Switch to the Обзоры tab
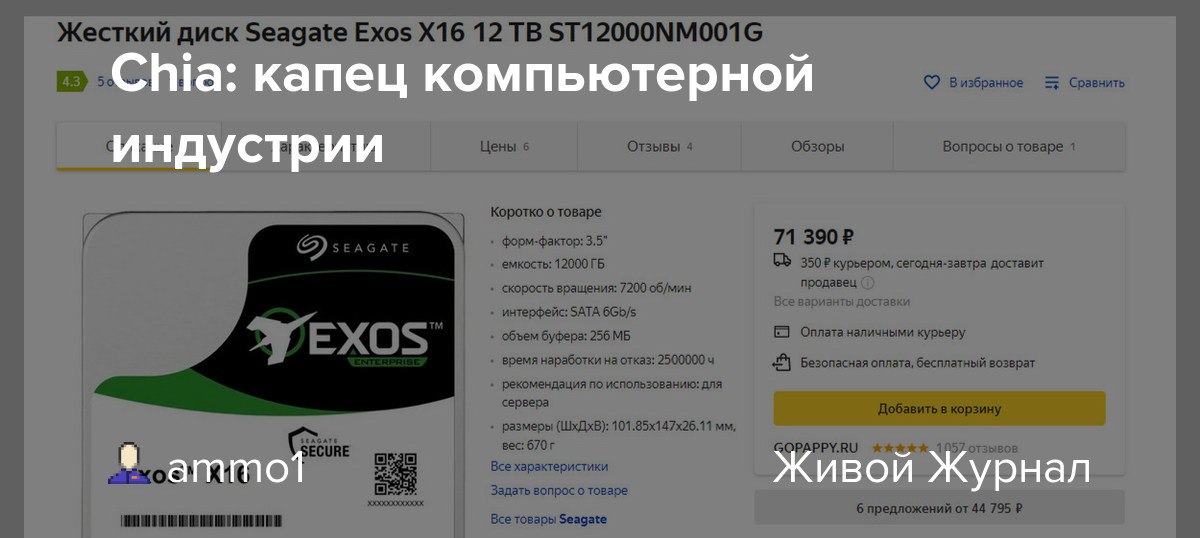Screen dimensions: 1200x538 (x=817, y=146)
